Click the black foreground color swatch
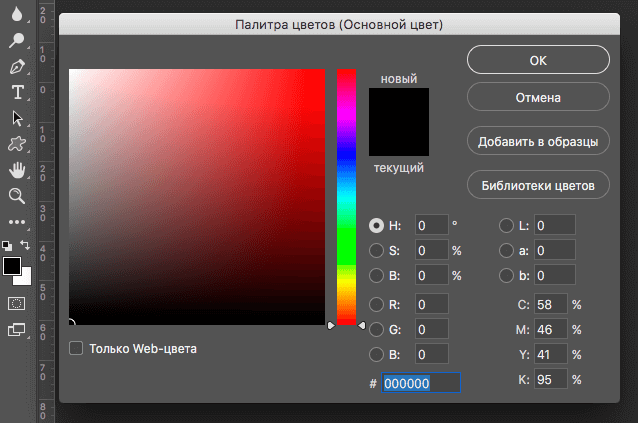This screenshot has width=638, height=423. (x=12, y=266)
